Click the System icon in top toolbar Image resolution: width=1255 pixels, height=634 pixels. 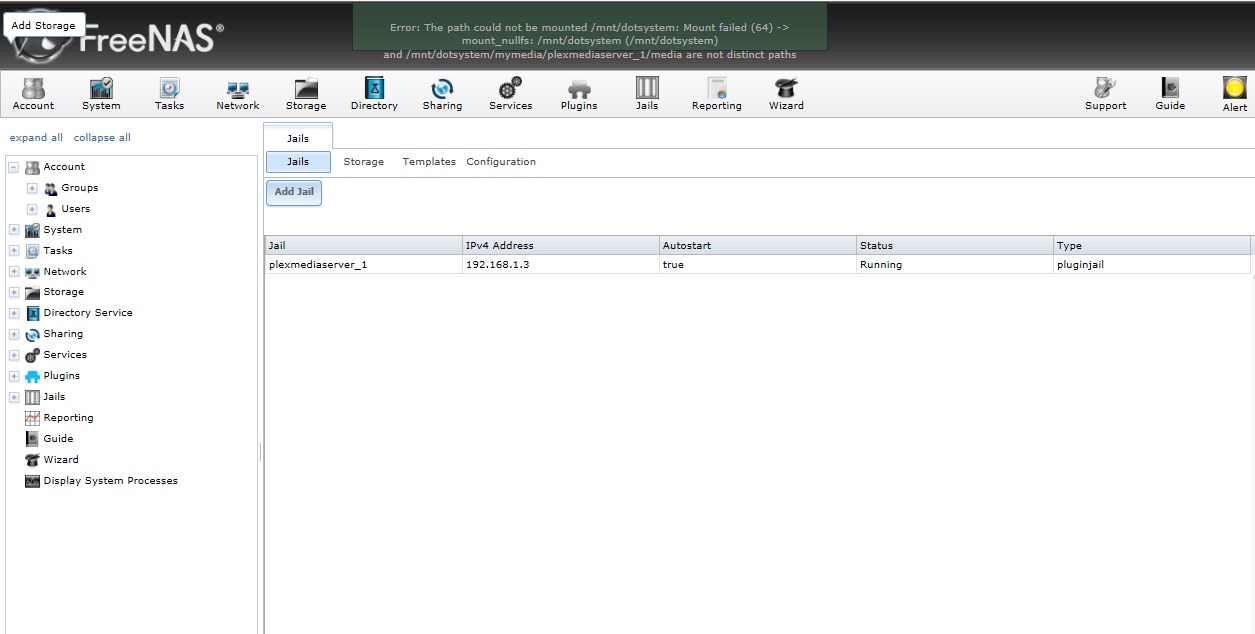[101, 94]
